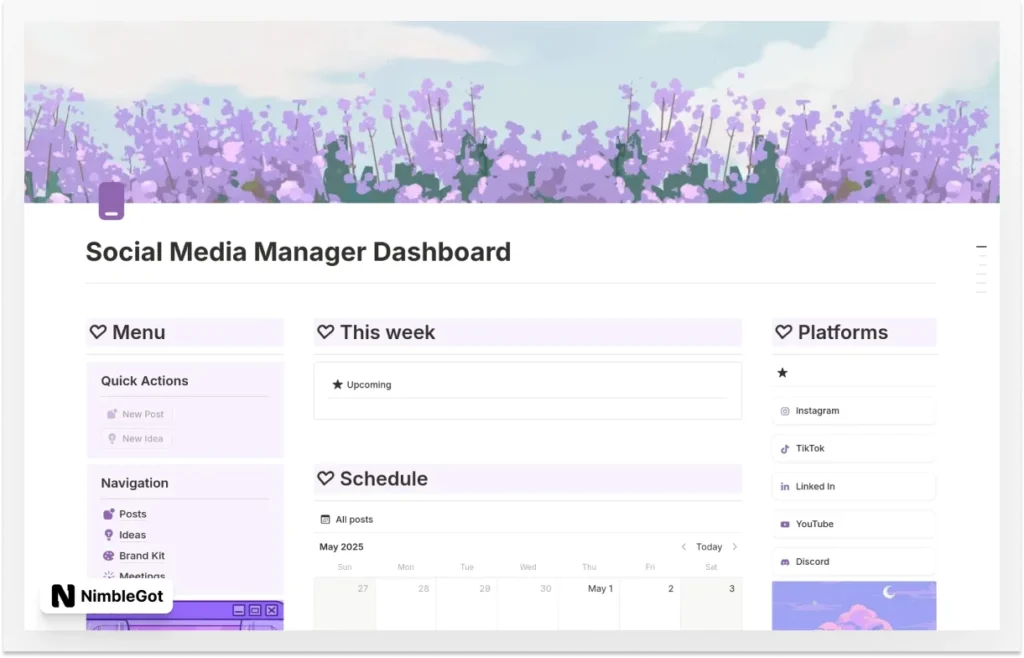Screen dimensions: 1024x658
Task: Jump to Today in the calendar
Action: click(709, 547)
